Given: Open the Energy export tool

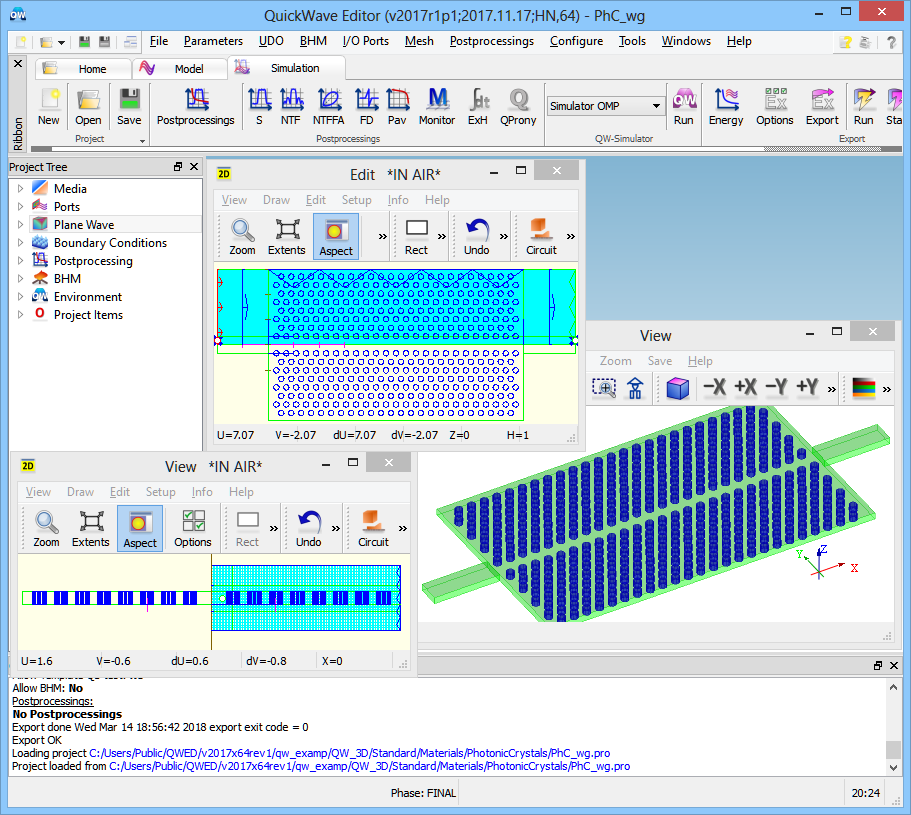Looking at the screenshot, I should 726,106.
